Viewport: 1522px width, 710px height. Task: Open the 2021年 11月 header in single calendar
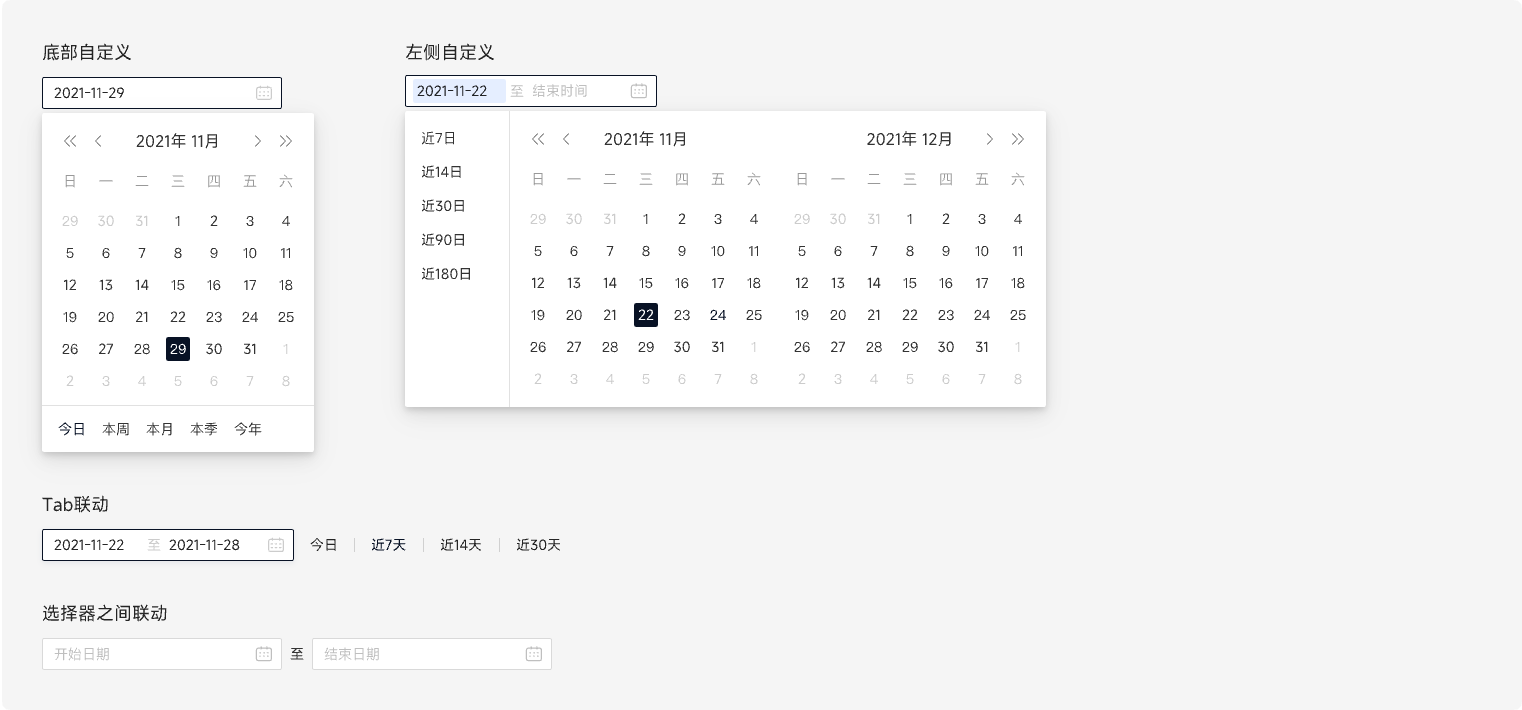178,141
